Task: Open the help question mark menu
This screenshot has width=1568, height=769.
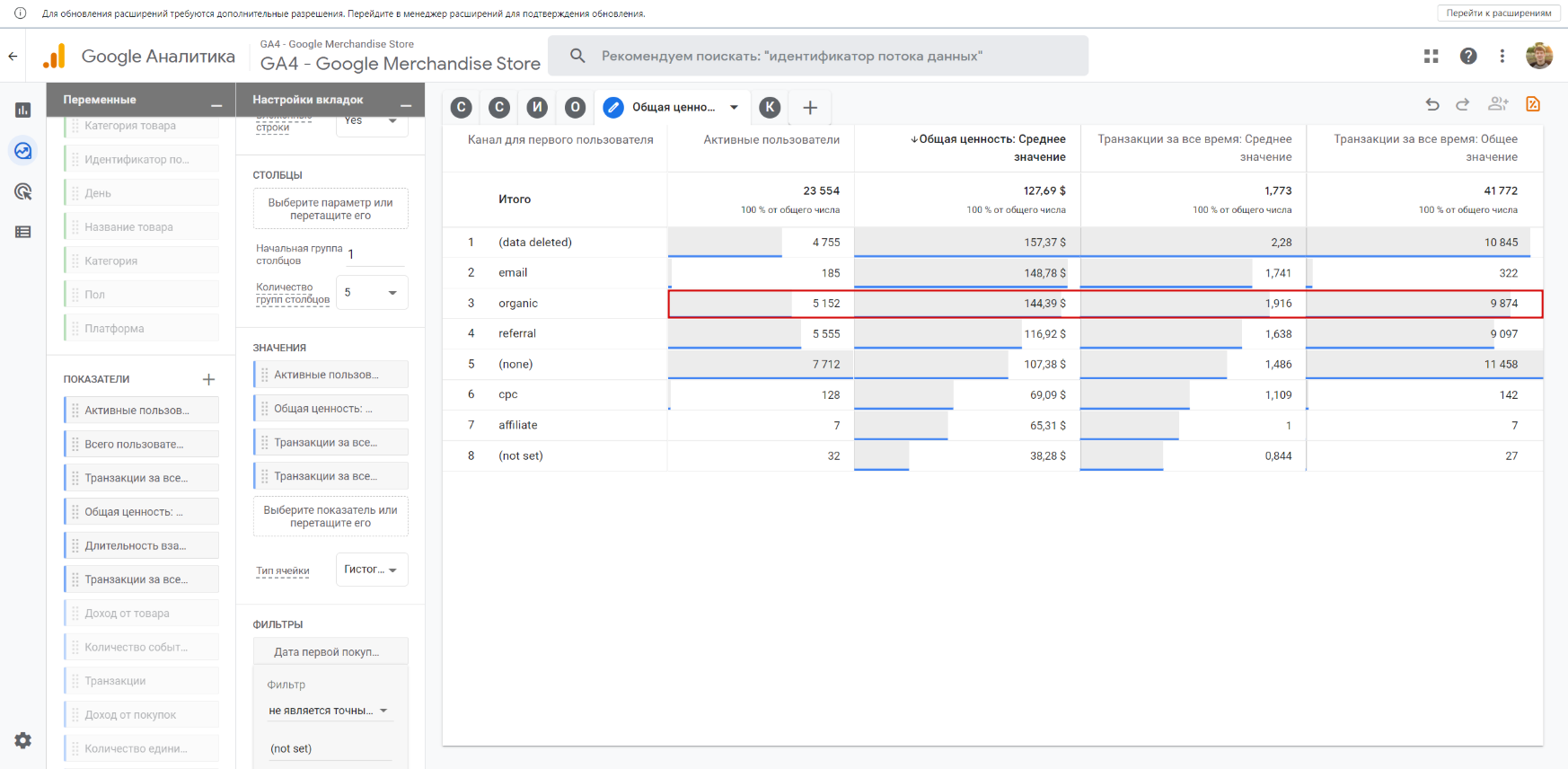Action: point(1468,56)
